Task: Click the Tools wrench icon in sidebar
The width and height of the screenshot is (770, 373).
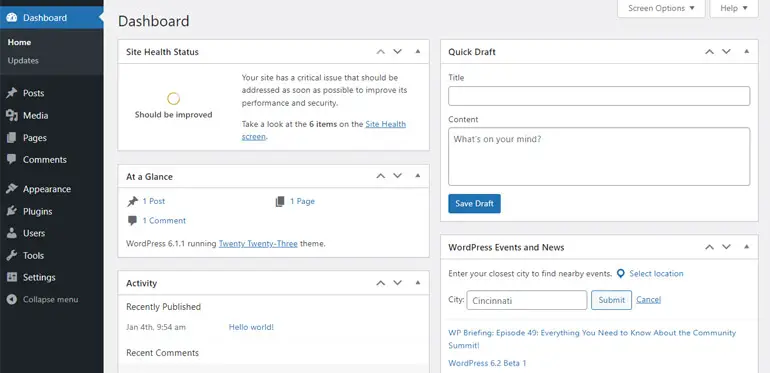Action: (x=12, y=255)
